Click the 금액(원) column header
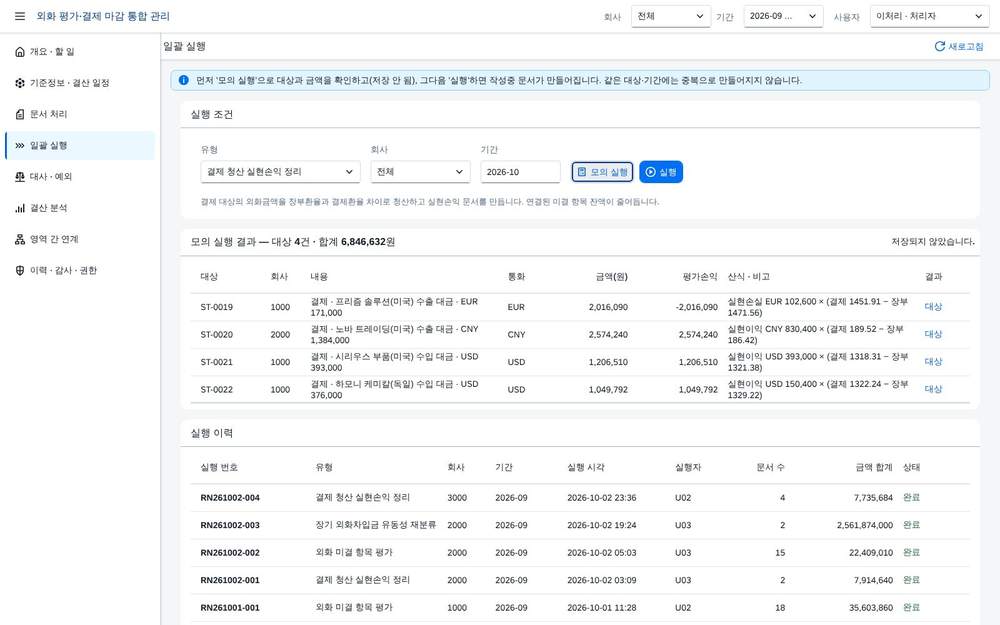Viewport: 1000px width, 625px height. pyautogui.click(x=612, y=277)
